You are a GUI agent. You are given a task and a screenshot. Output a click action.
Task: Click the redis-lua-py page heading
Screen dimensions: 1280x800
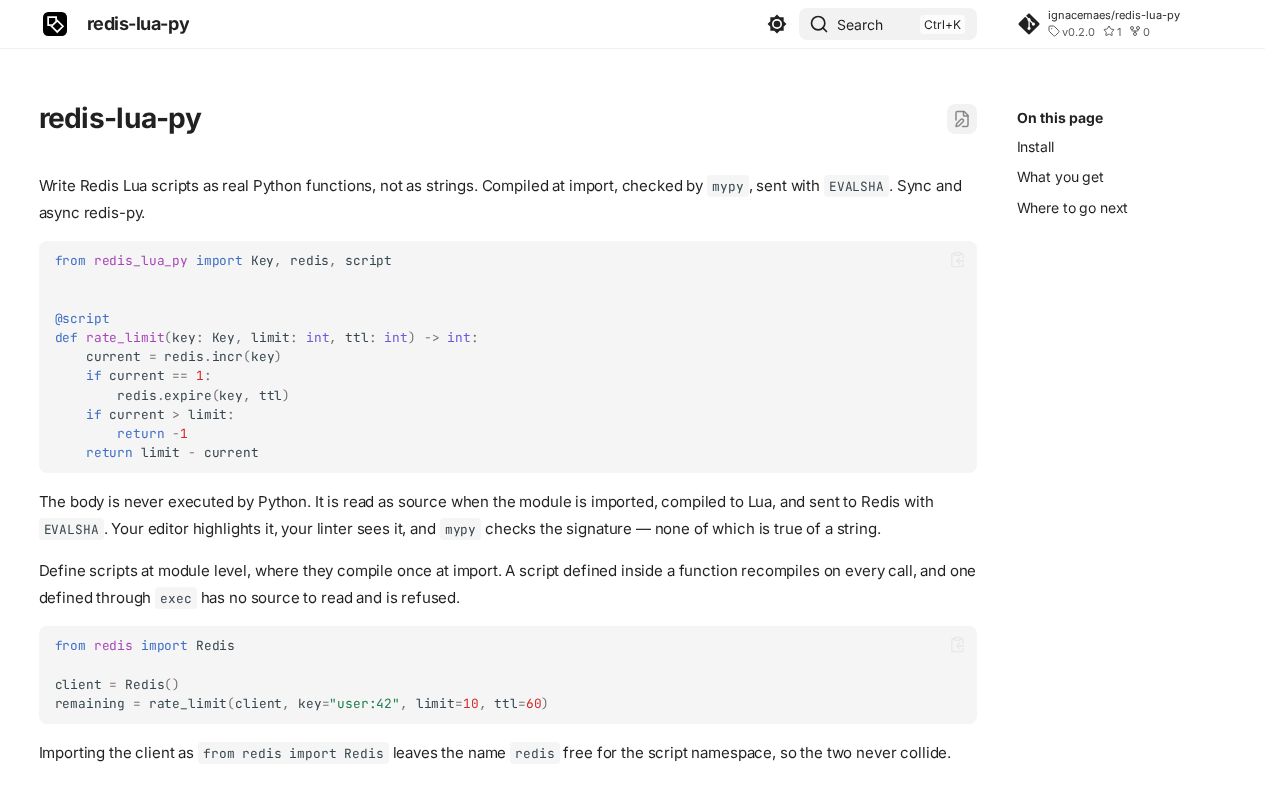coord(120,118)
